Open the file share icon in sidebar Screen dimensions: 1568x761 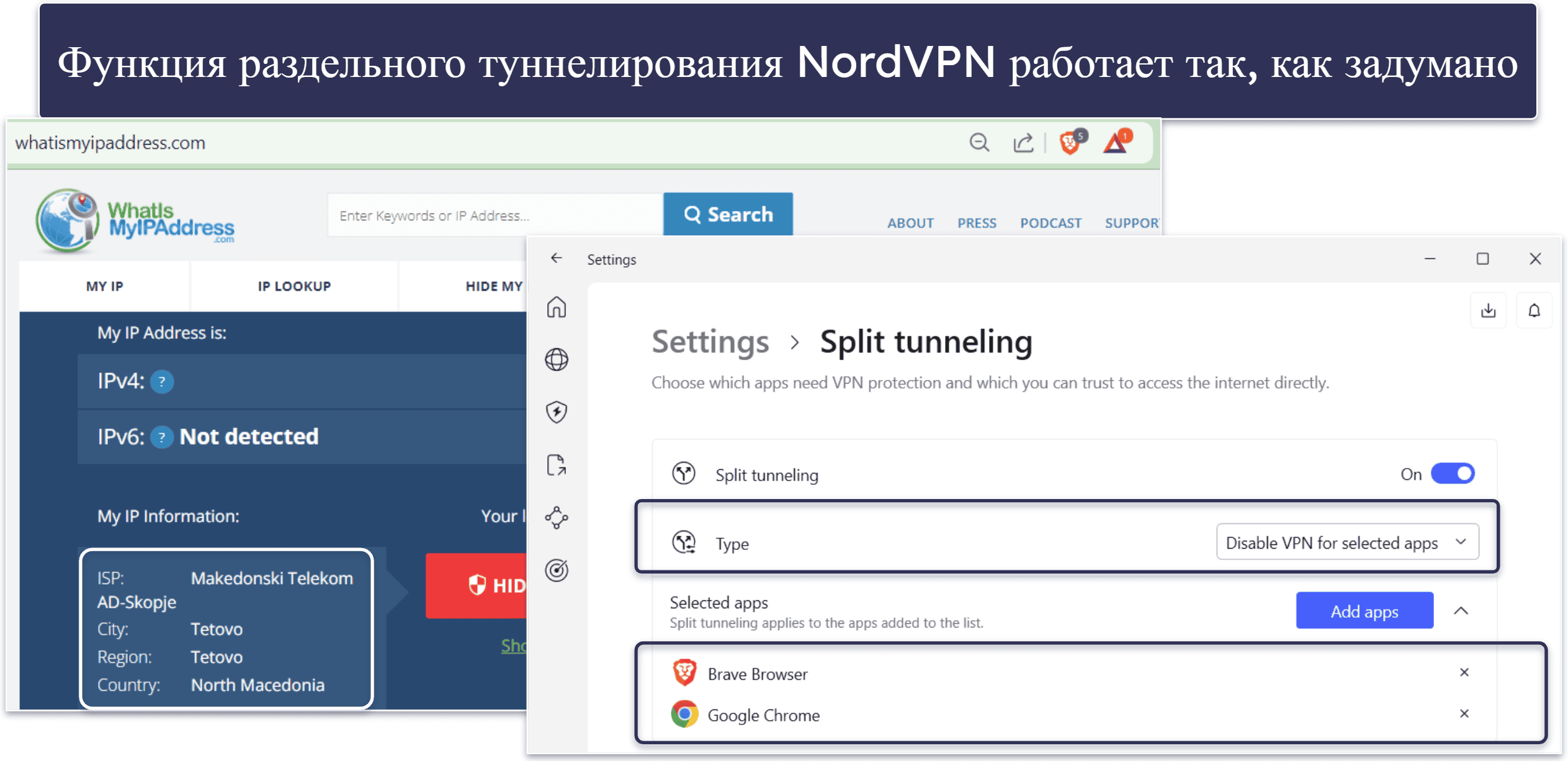[x=557, y=464]
